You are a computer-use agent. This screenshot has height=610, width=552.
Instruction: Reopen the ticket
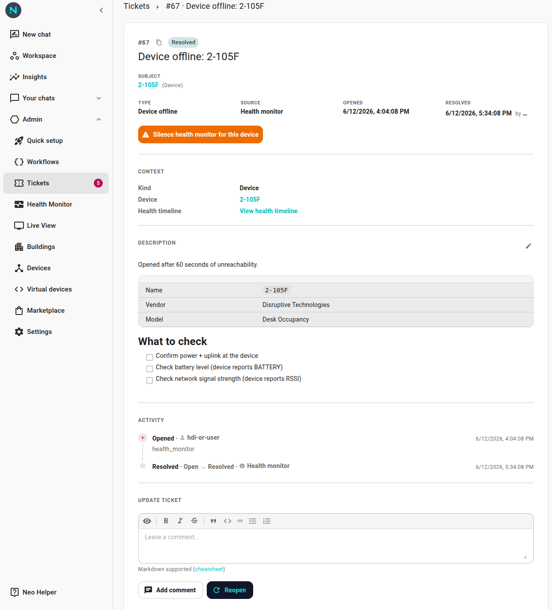coord(230,590)
